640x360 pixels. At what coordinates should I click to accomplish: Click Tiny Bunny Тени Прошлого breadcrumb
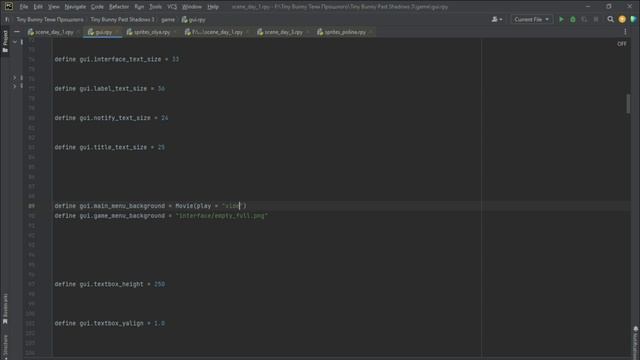[x=50, y=20]
